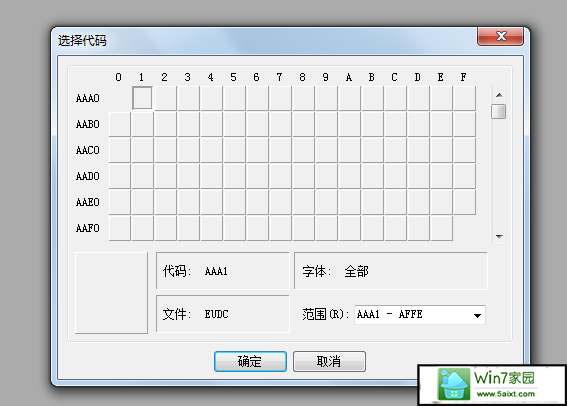Click scrollbar up arrow

point(499,95)
